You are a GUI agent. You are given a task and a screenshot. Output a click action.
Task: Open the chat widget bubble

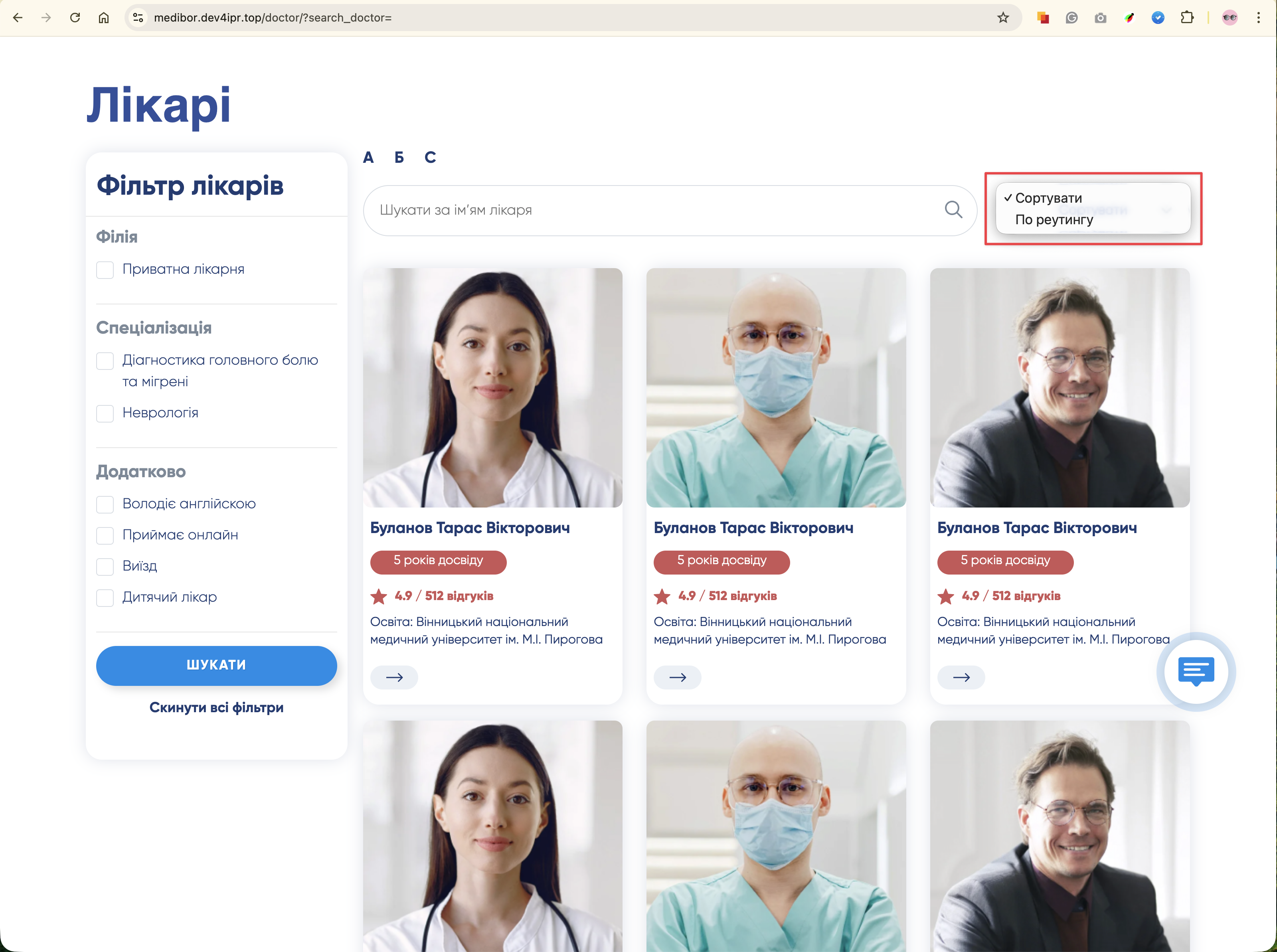click(x=1196, y=672)
